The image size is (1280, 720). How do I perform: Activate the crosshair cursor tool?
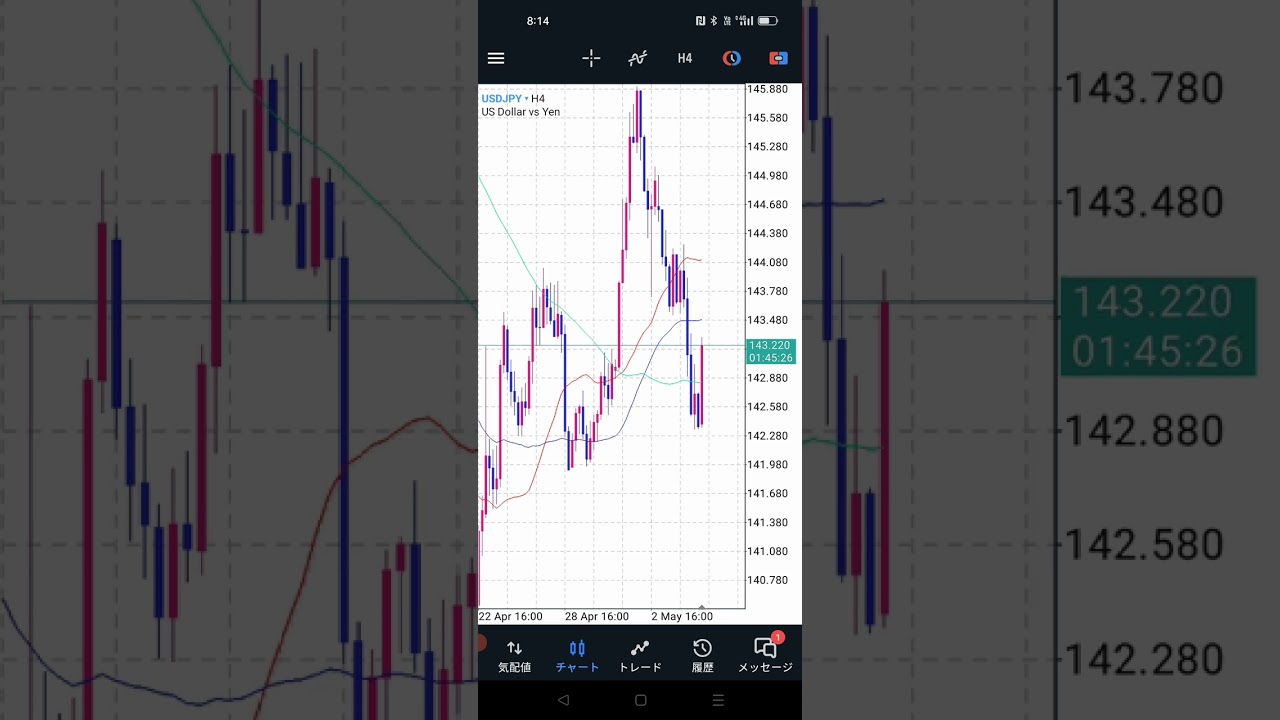[x=591, y=58]
